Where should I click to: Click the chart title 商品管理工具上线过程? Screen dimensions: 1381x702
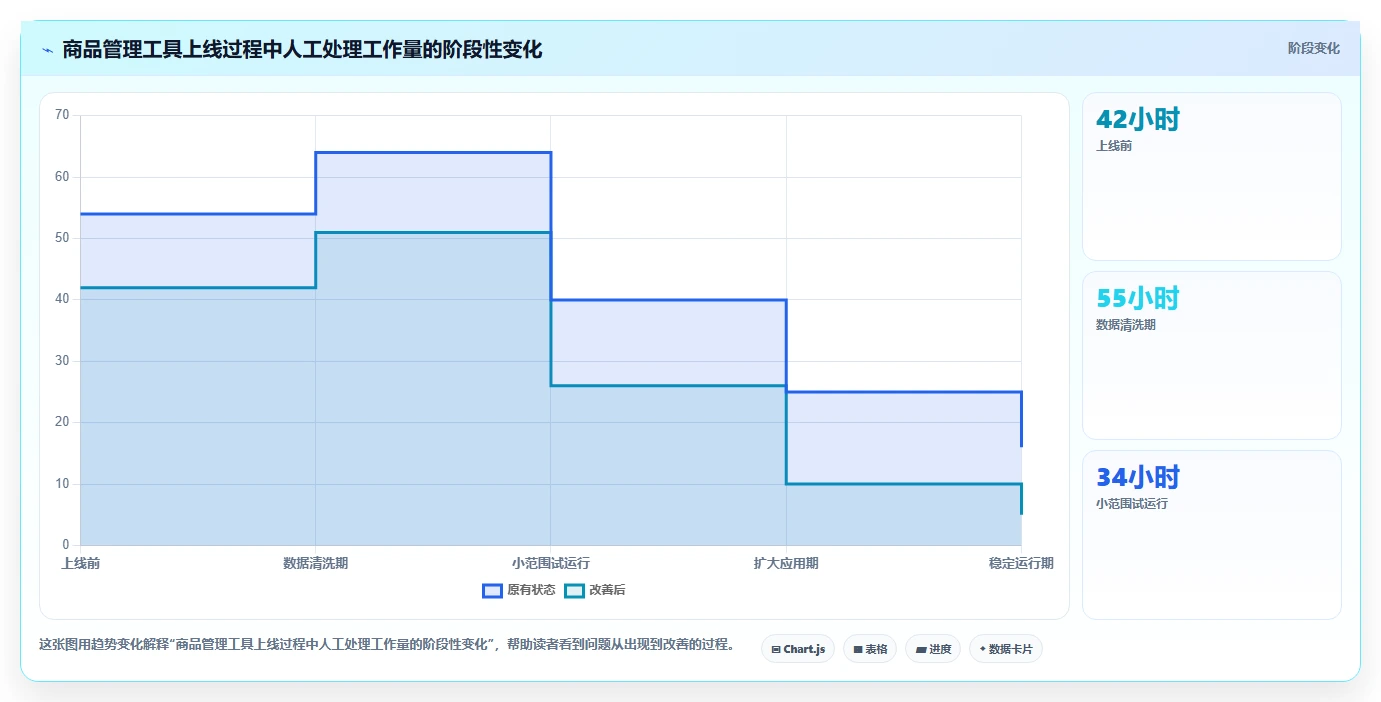(302, 49)
